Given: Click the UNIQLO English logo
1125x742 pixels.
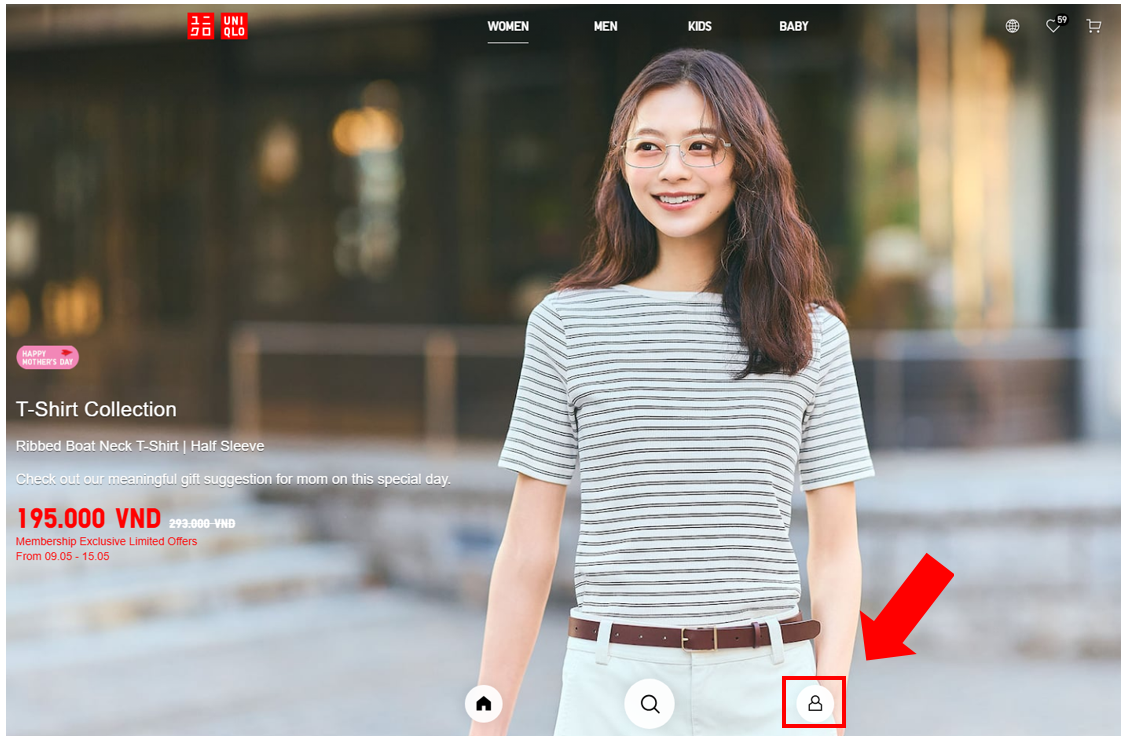Looking at the screenshot, I should (x=234, y=26).
